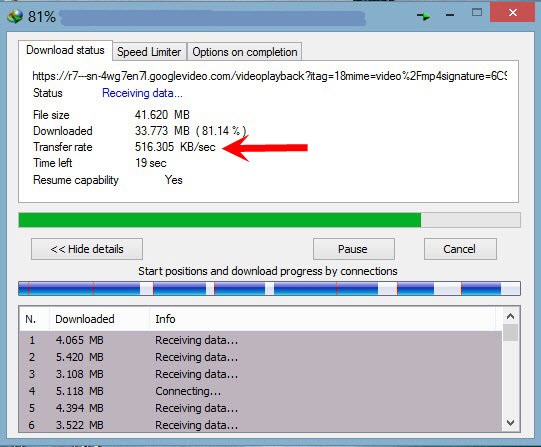Click the googlevideo download URL text
Screen dimensions: 541x447
(269, 76)
